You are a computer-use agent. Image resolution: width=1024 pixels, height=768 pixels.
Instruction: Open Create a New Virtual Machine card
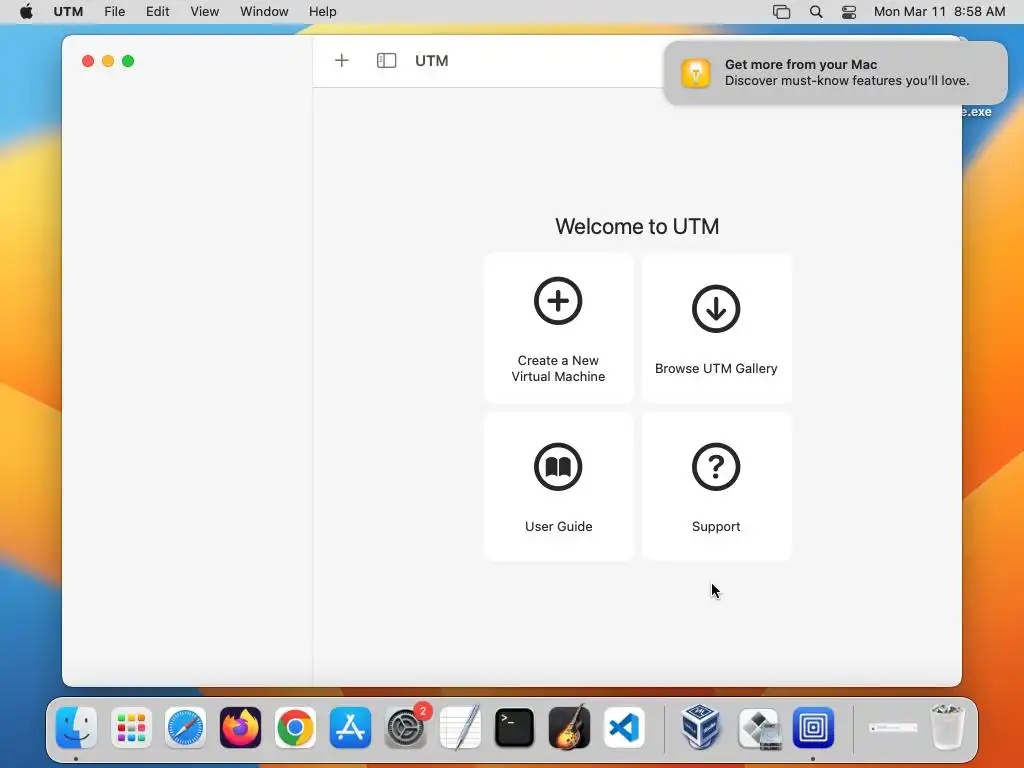coord(558,328)
